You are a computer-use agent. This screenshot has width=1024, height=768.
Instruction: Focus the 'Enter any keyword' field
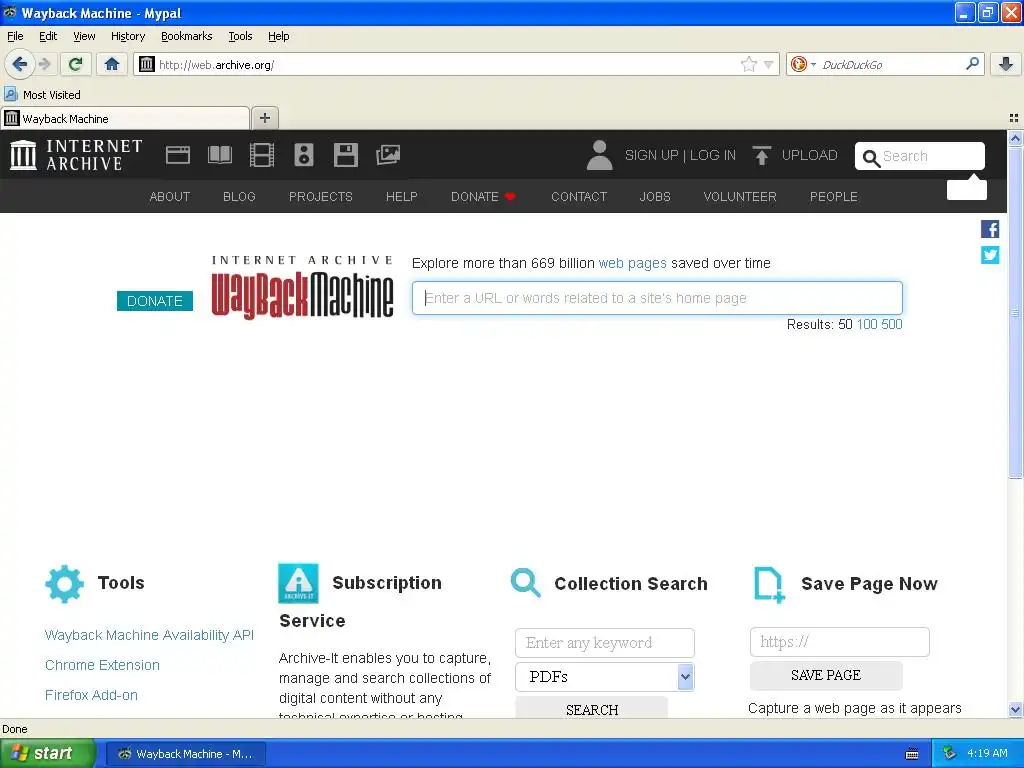click(605, 643)
